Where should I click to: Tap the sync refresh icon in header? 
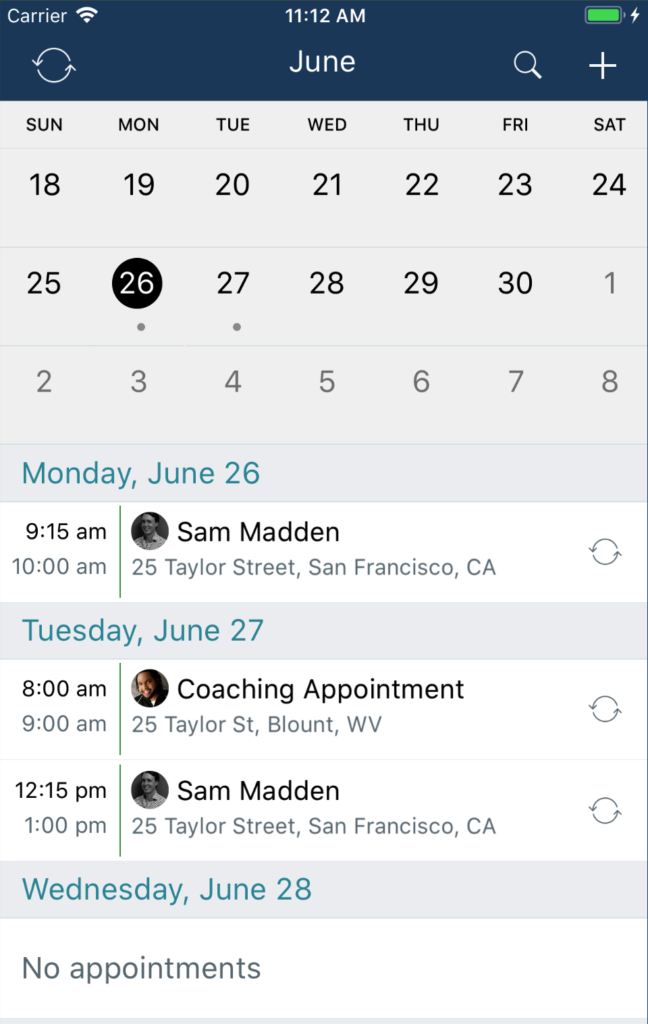[x=54, y=65]
